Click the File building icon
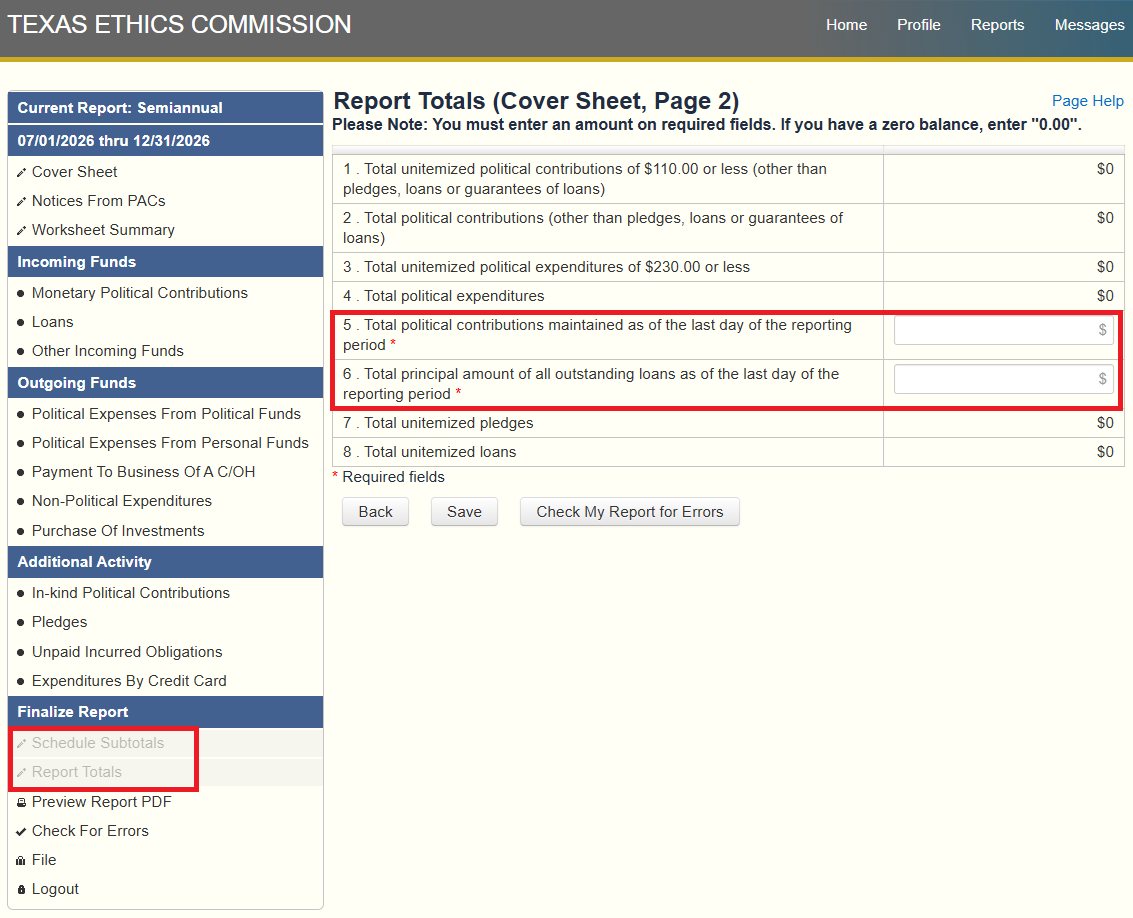 tap(21, 860)
